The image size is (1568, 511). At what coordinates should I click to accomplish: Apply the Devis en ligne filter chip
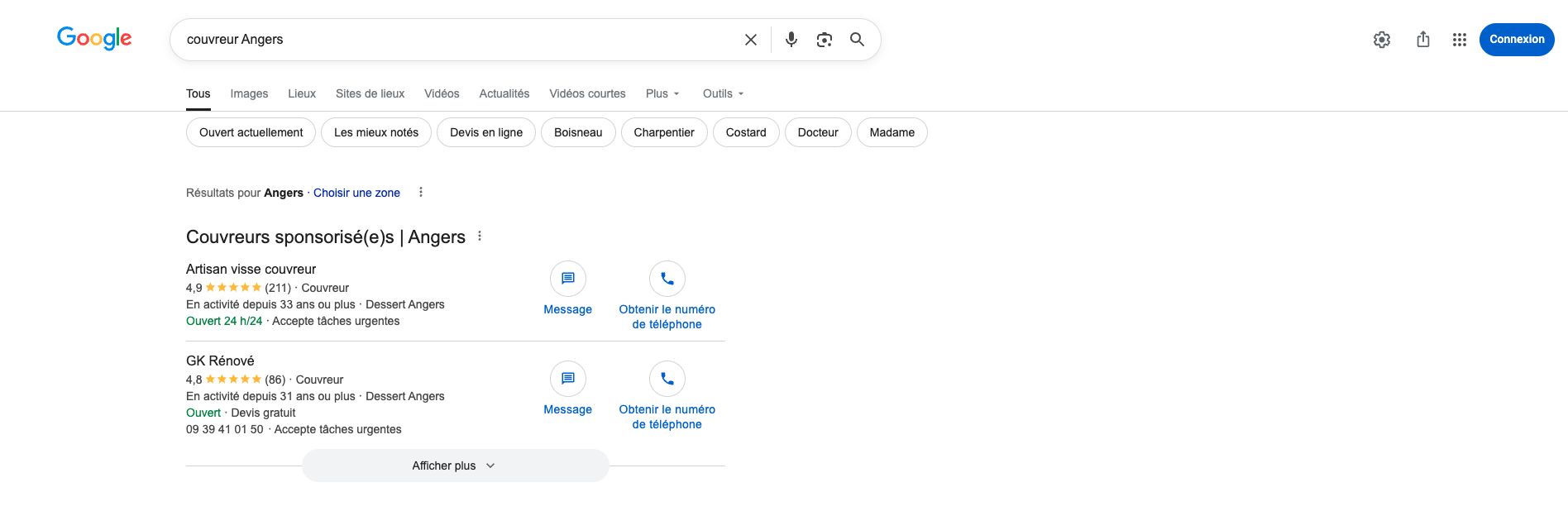486,132
